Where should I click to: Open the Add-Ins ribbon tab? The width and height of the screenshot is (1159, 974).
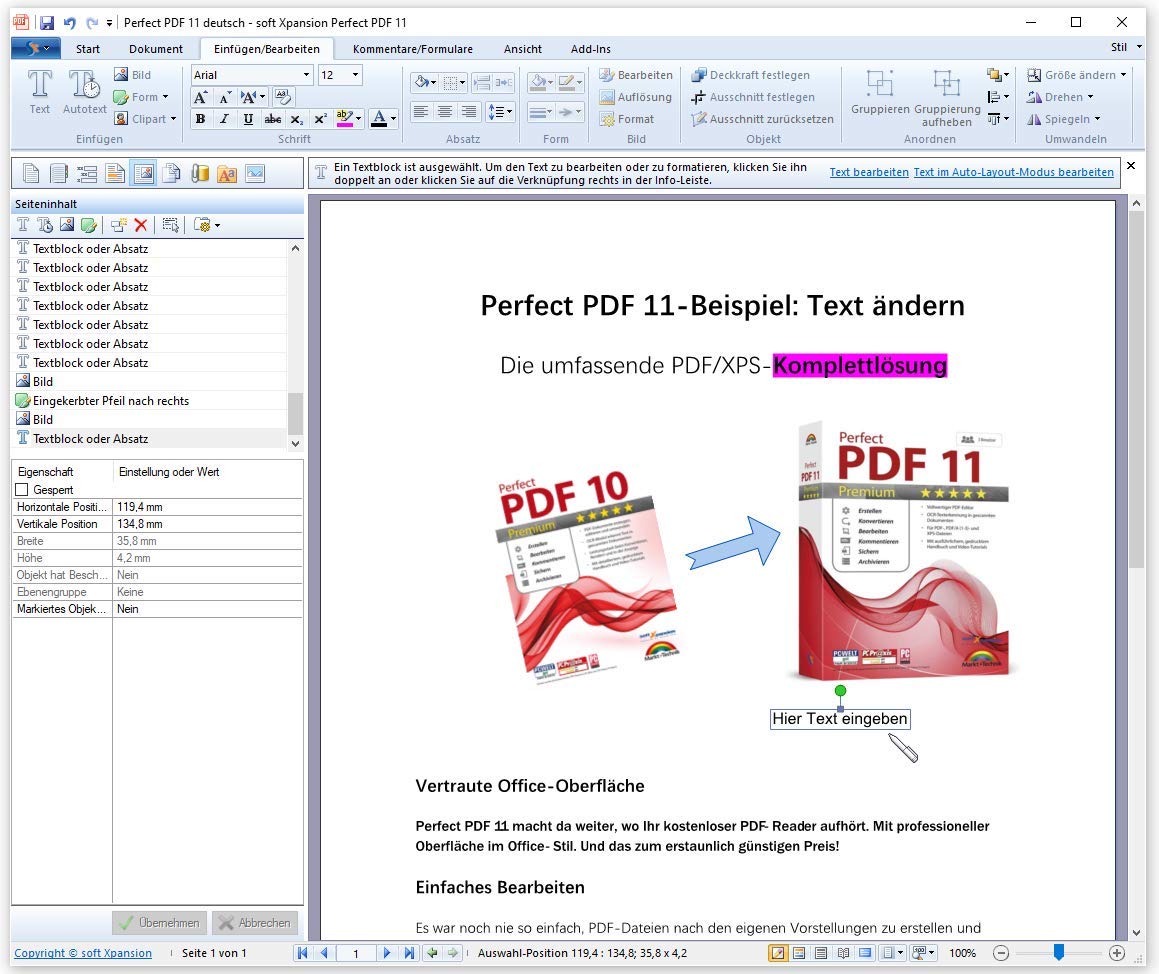coord(591,49)
